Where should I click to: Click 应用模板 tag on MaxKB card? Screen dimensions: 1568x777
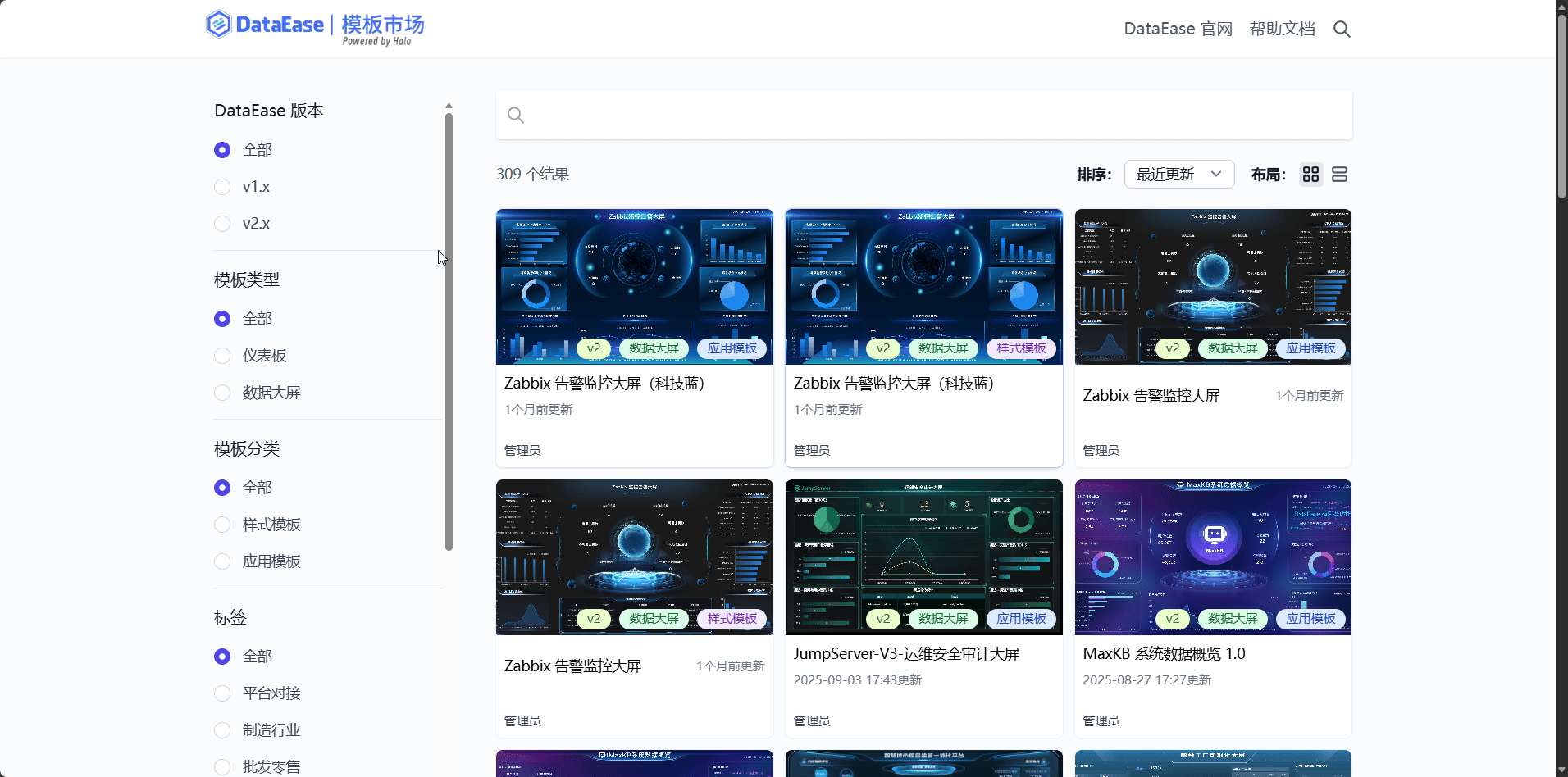[1310, 619]
